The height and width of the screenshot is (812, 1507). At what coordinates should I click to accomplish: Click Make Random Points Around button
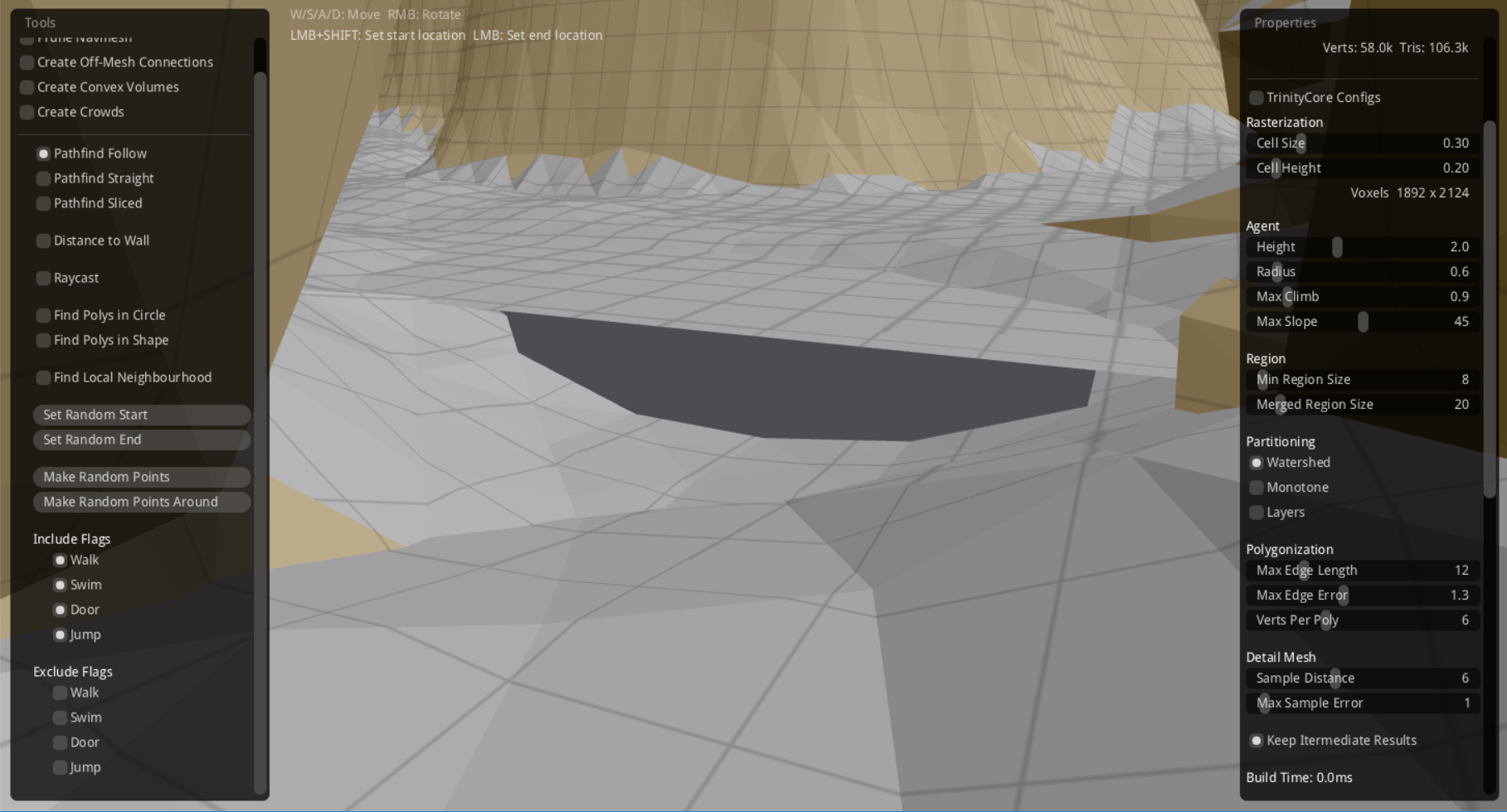tap(142, 502)
